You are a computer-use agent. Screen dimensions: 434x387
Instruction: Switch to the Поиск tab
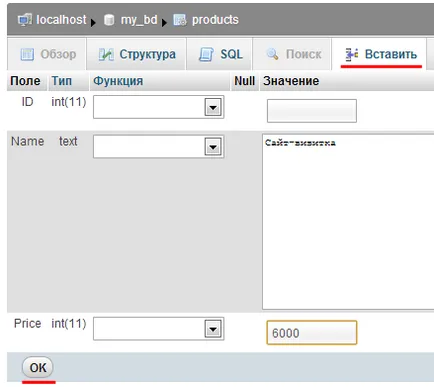[x=292, y=54]
